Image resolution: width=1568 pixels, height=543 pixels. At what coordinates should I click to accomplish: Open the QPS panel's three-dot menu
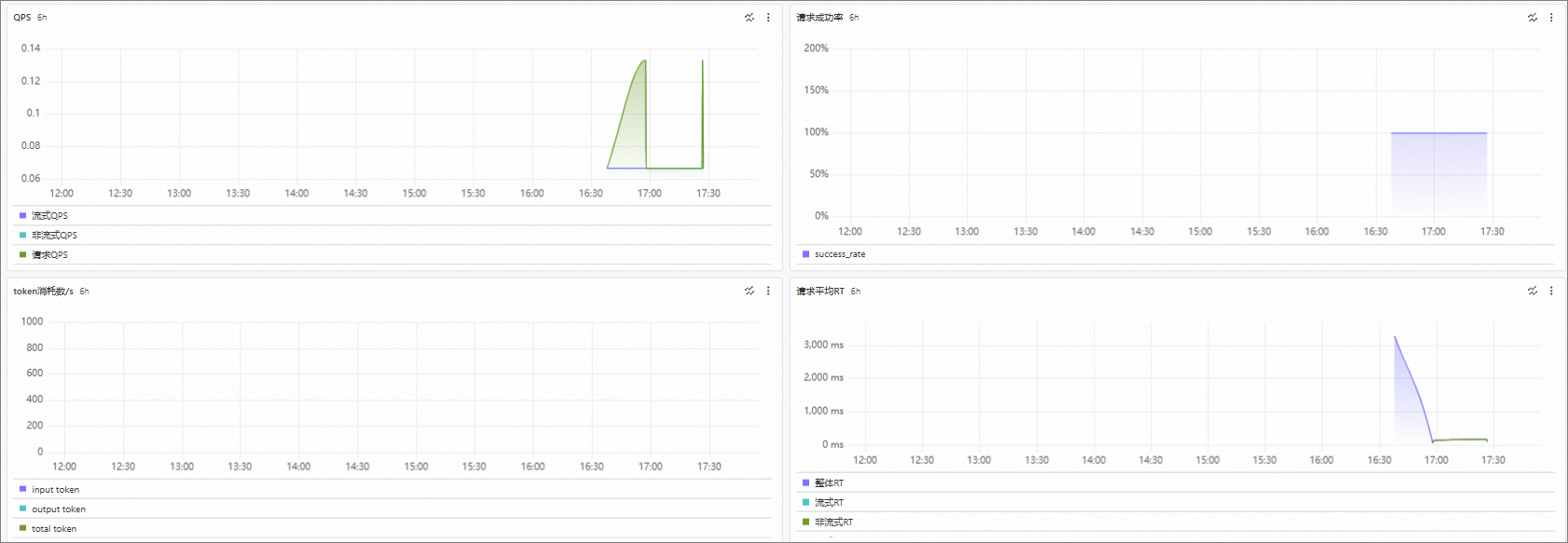[768, 18]
